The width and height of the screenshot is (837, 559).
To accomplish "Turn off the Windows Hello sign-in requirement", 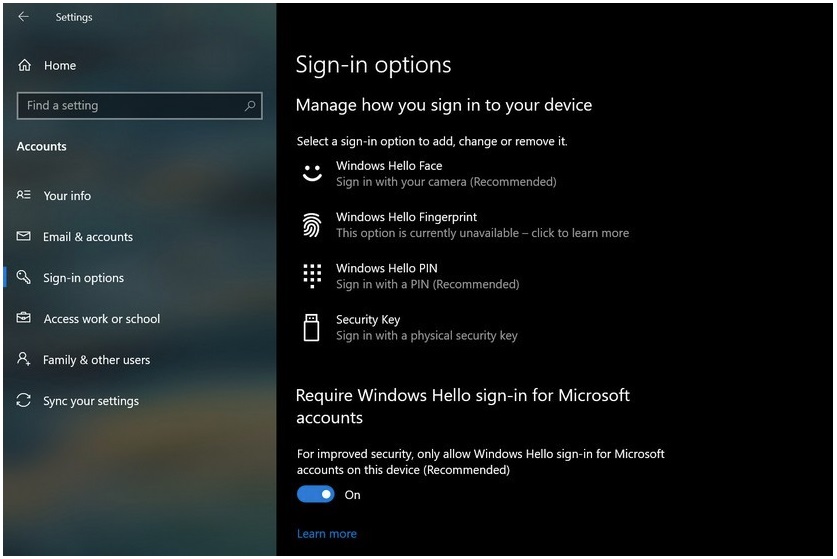I will pos(315,494).
